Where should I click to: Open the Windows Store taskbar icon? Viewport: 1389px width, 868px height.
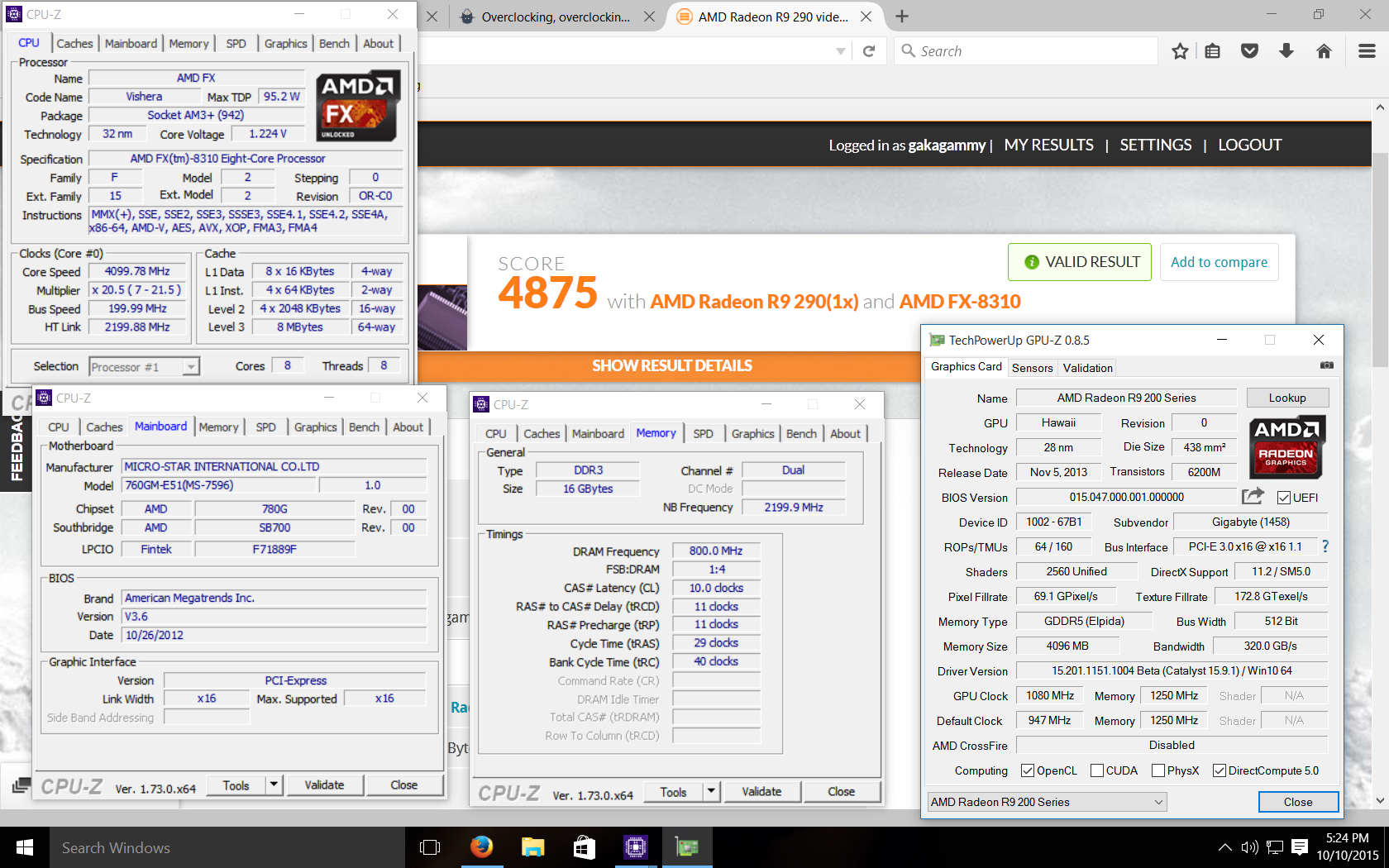click(x=584, y=847)
